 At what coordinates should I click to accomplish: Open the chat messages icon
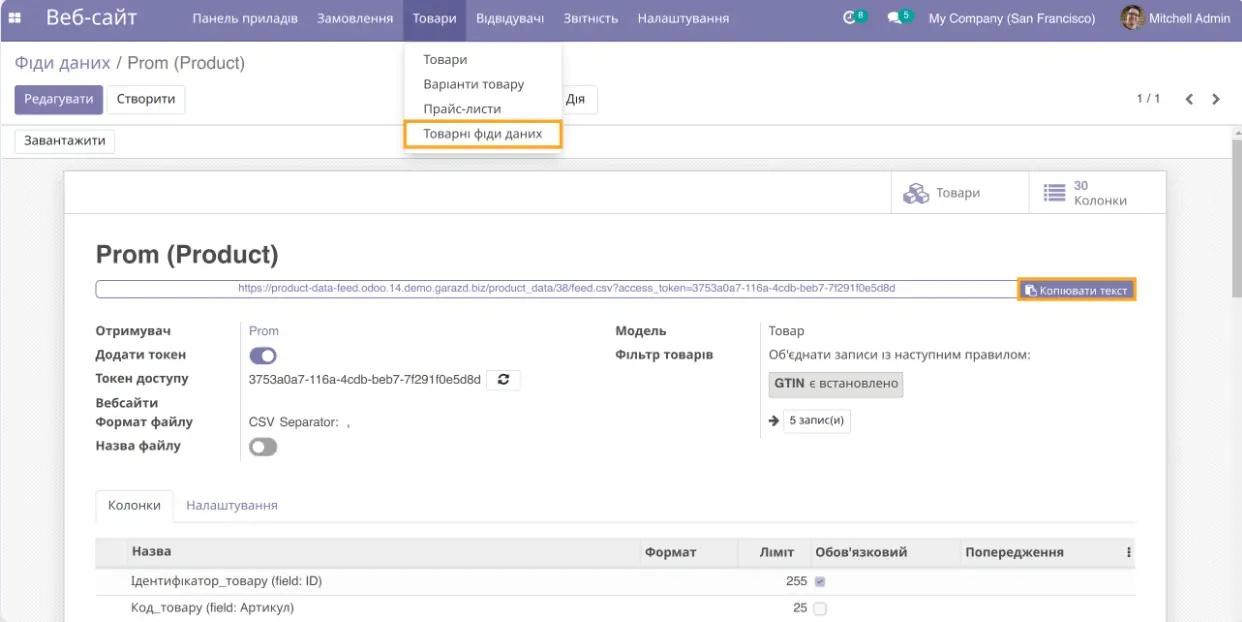pyautogui.click(x=896, y=18)
